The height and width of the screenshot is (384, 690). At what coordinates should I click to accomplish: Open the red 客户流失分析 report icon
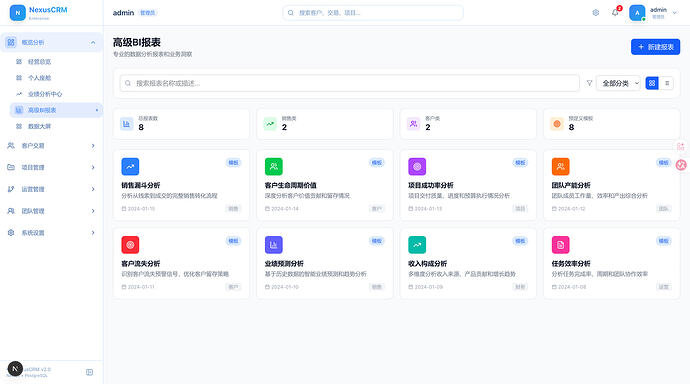click(x=130, y=245)
